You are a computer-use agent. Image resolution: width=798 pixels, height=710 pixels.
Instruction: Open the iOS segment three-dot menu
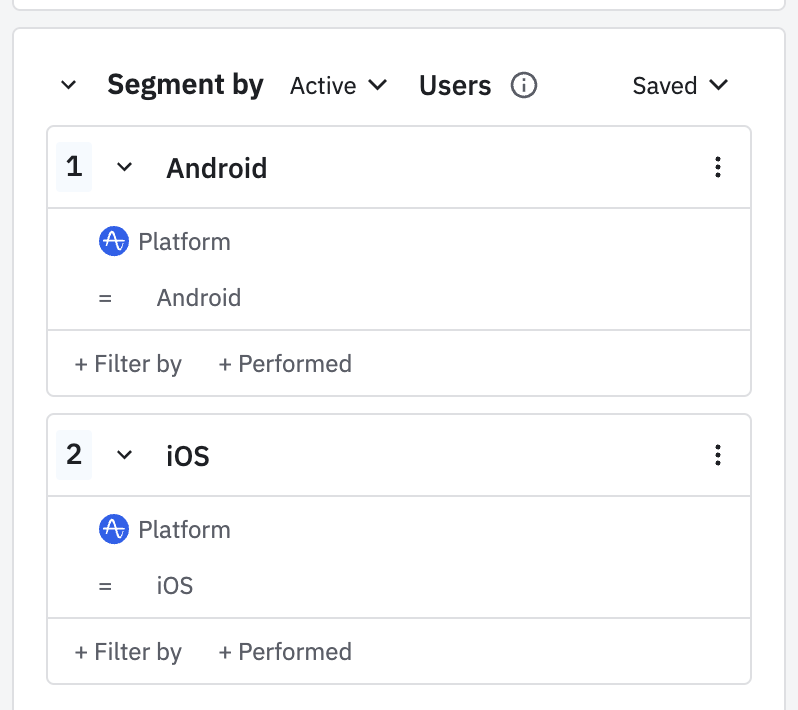(x=717, y=456)
